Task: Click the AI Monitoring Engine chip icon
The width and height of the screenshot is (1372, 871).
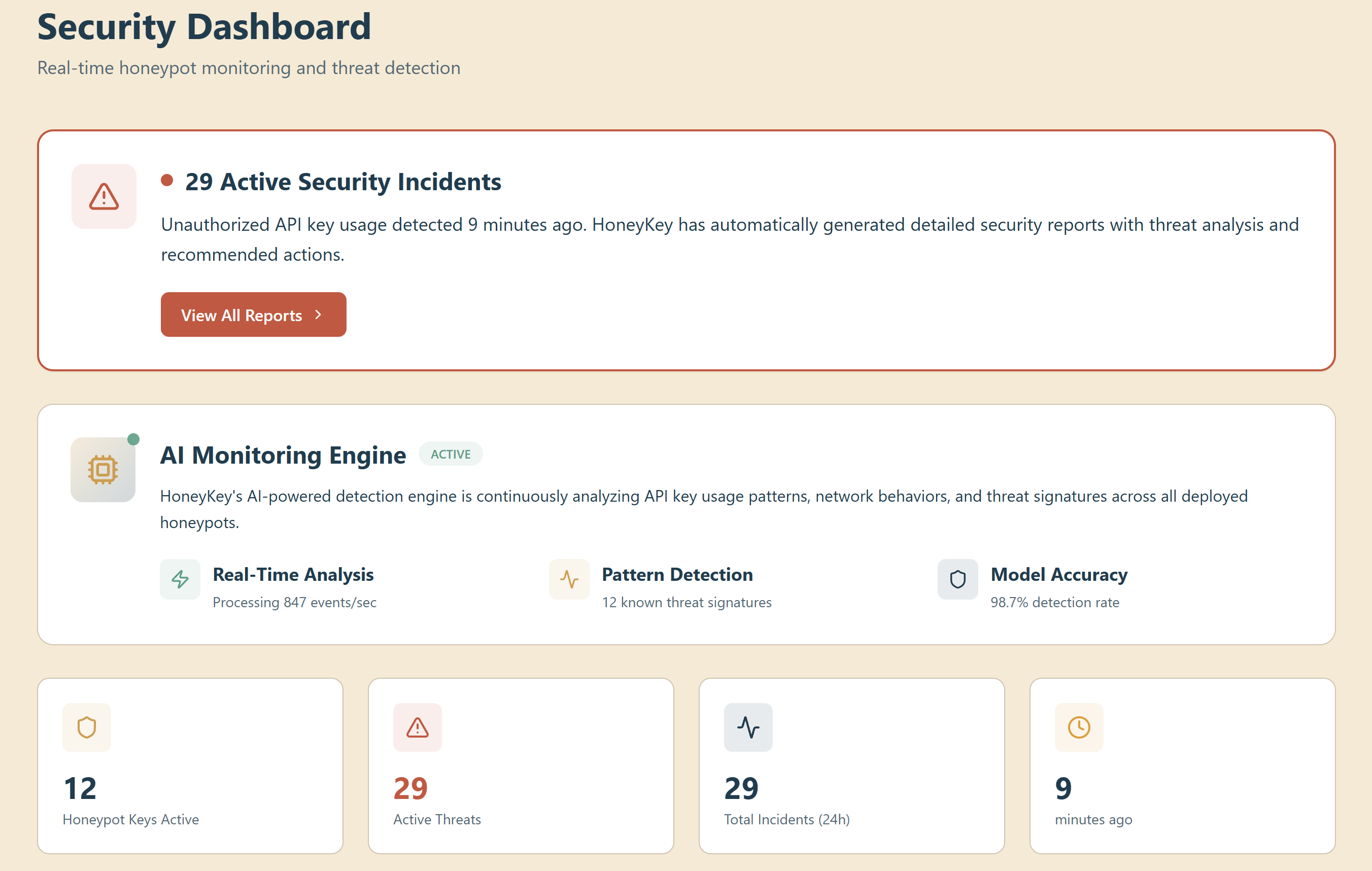Action: (x=103, y=469)
